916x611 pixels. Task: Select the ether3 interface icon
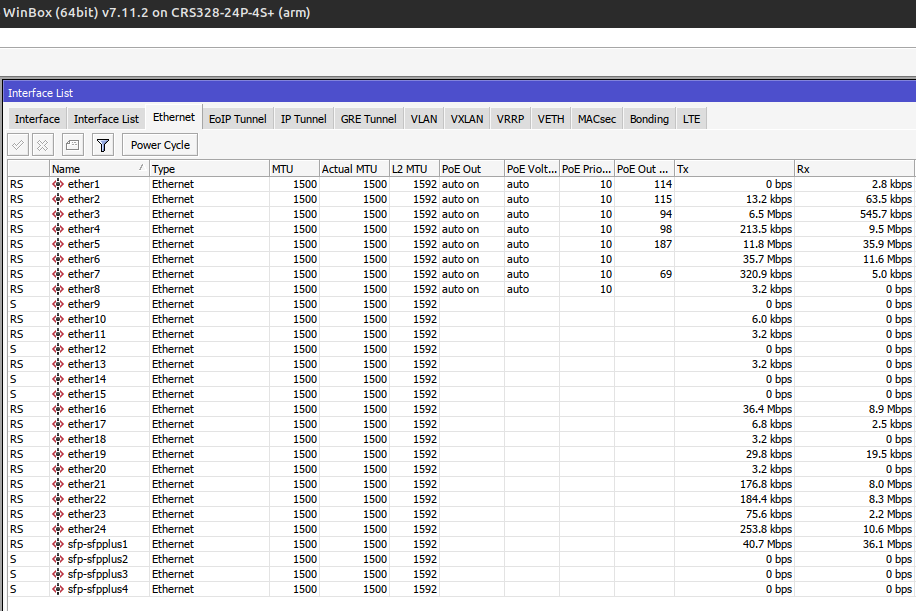58,214
